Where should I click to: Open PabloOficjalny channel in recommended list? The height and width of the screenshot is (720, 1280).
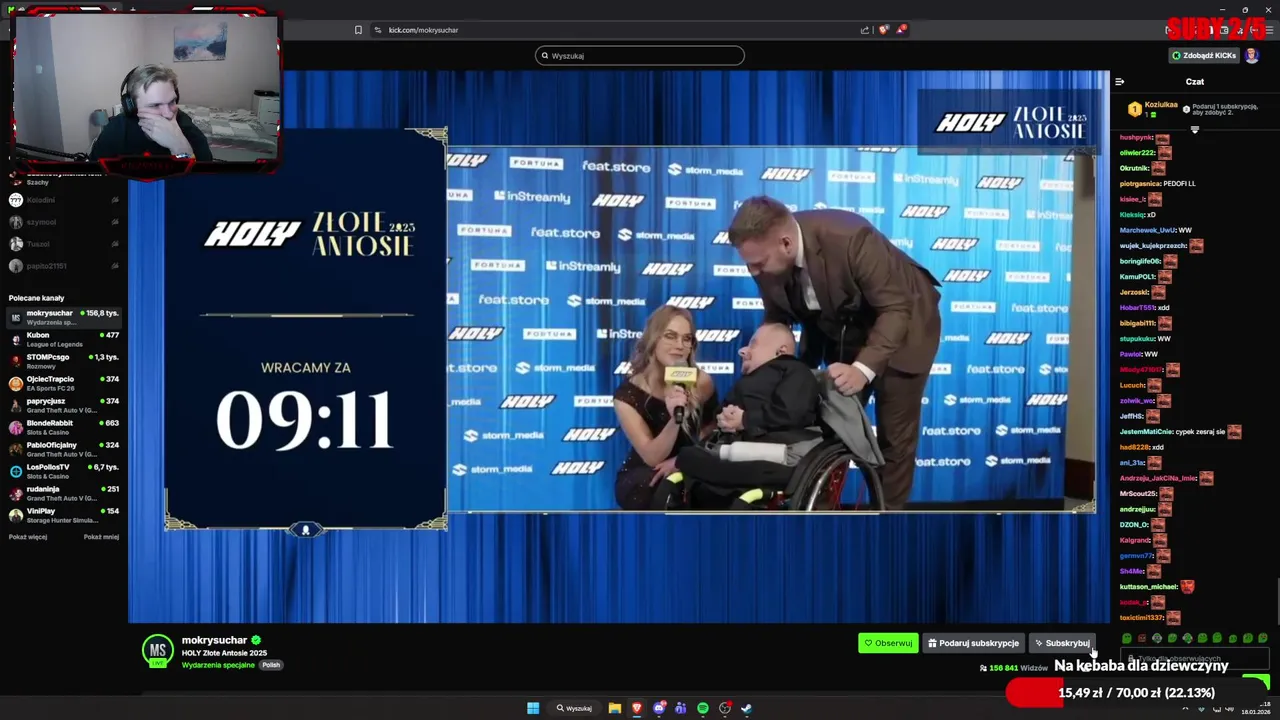point(64,449)
